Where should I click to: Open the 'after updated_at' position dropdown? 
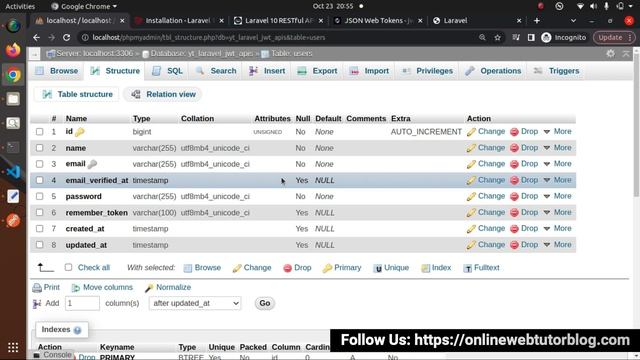click(x=195, y=303)
